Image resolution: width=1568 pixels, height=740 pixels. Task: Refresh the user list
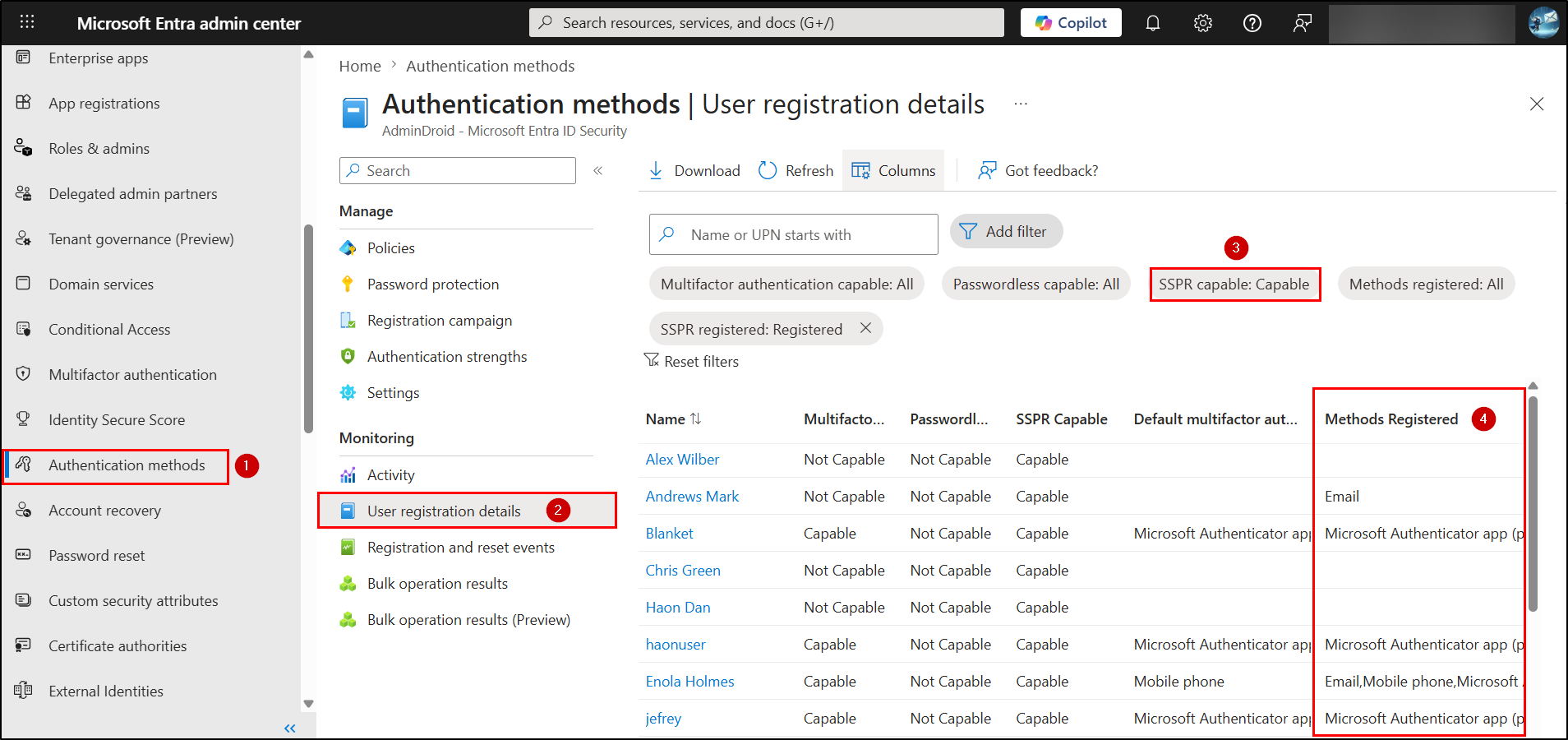(796, 171)
